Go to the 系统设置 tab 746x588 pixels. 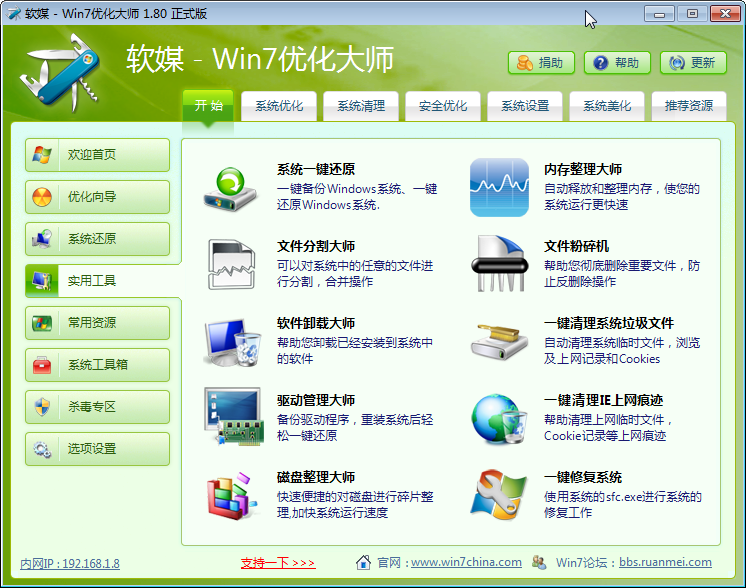(525, 106)
